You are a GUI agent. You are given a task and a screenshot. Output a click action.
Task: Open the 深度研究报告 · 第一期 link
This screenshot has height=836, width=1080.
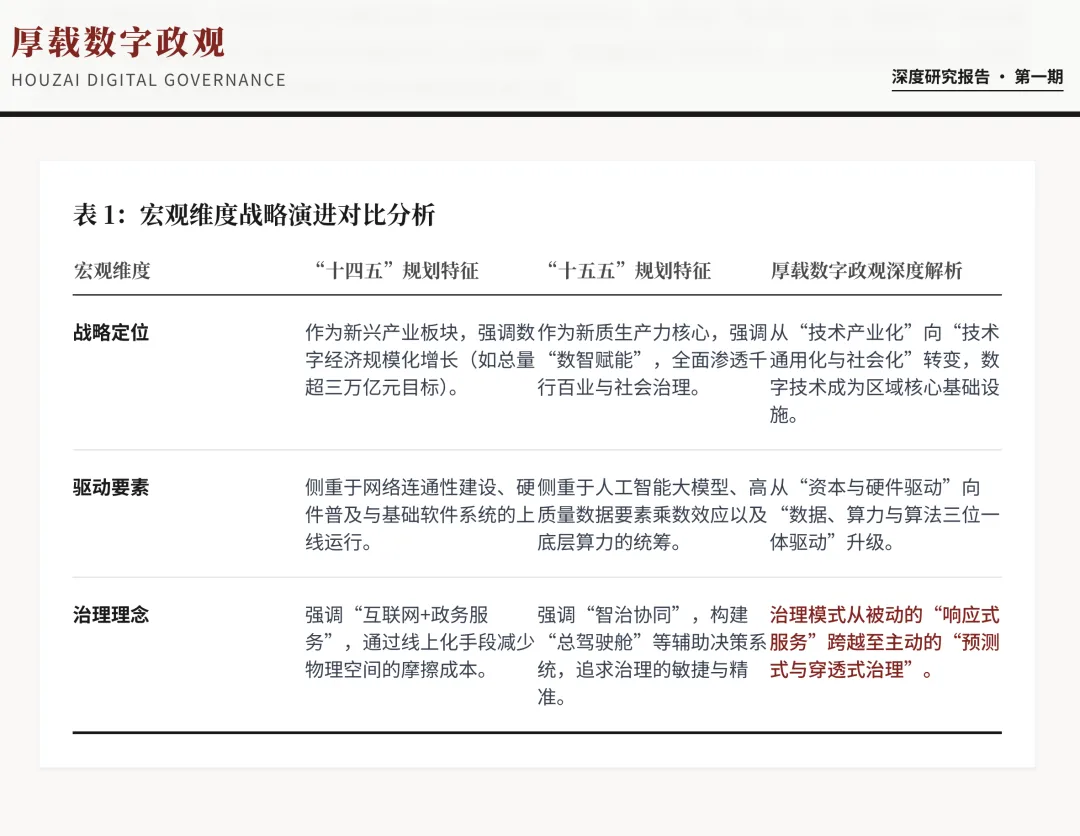point(977,77)
